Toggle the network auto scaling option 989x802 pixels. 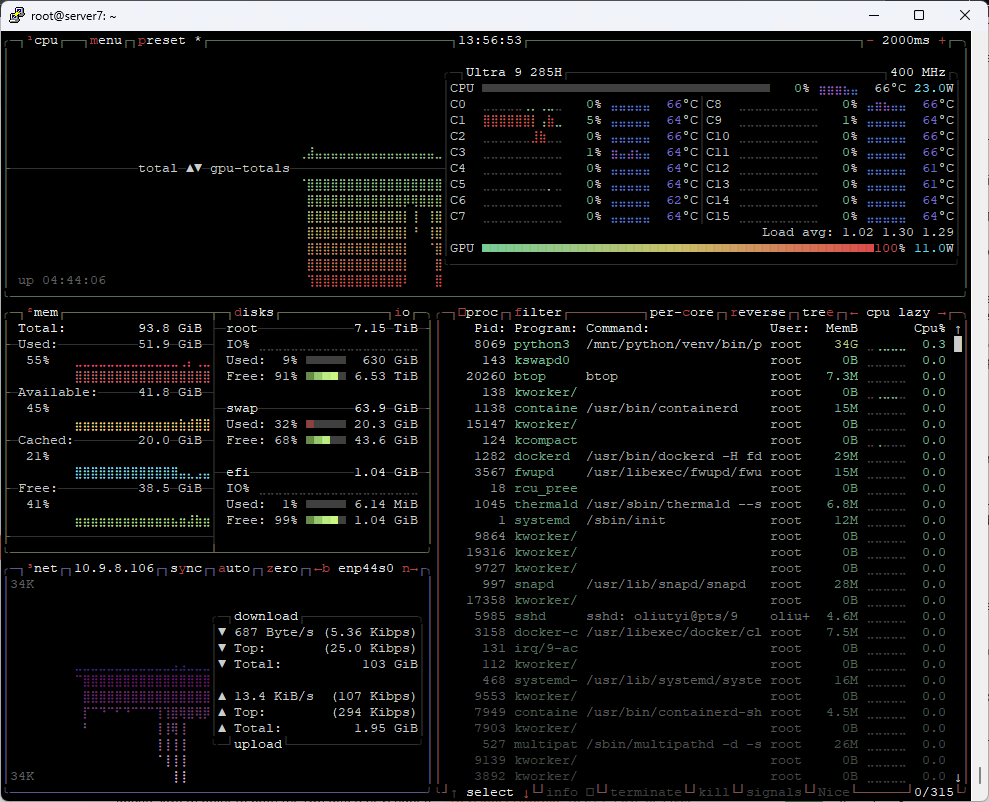(234, 568)
